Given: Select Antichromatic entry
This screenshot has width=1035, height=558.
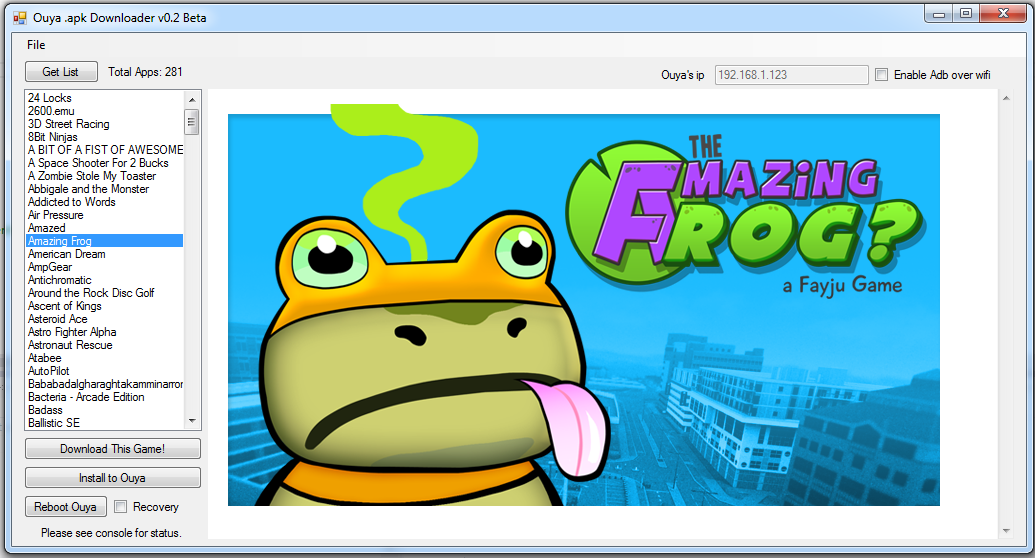Looking at the screenshot, I should click(x=104, y=280).
